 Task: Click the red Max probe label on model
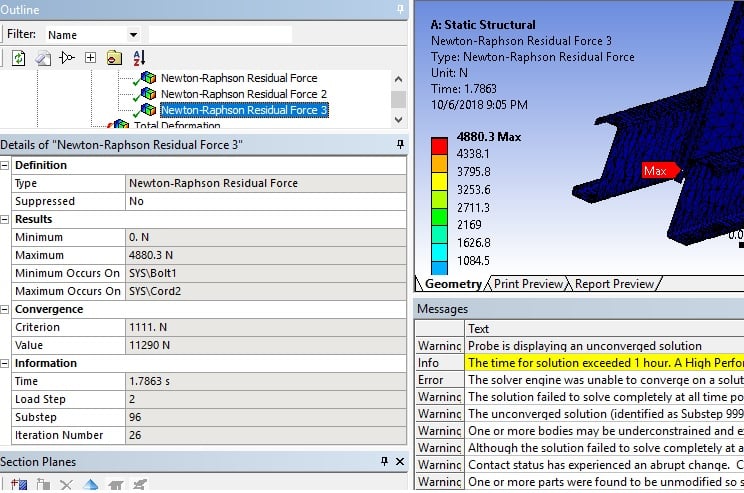[x=660, y=171]
